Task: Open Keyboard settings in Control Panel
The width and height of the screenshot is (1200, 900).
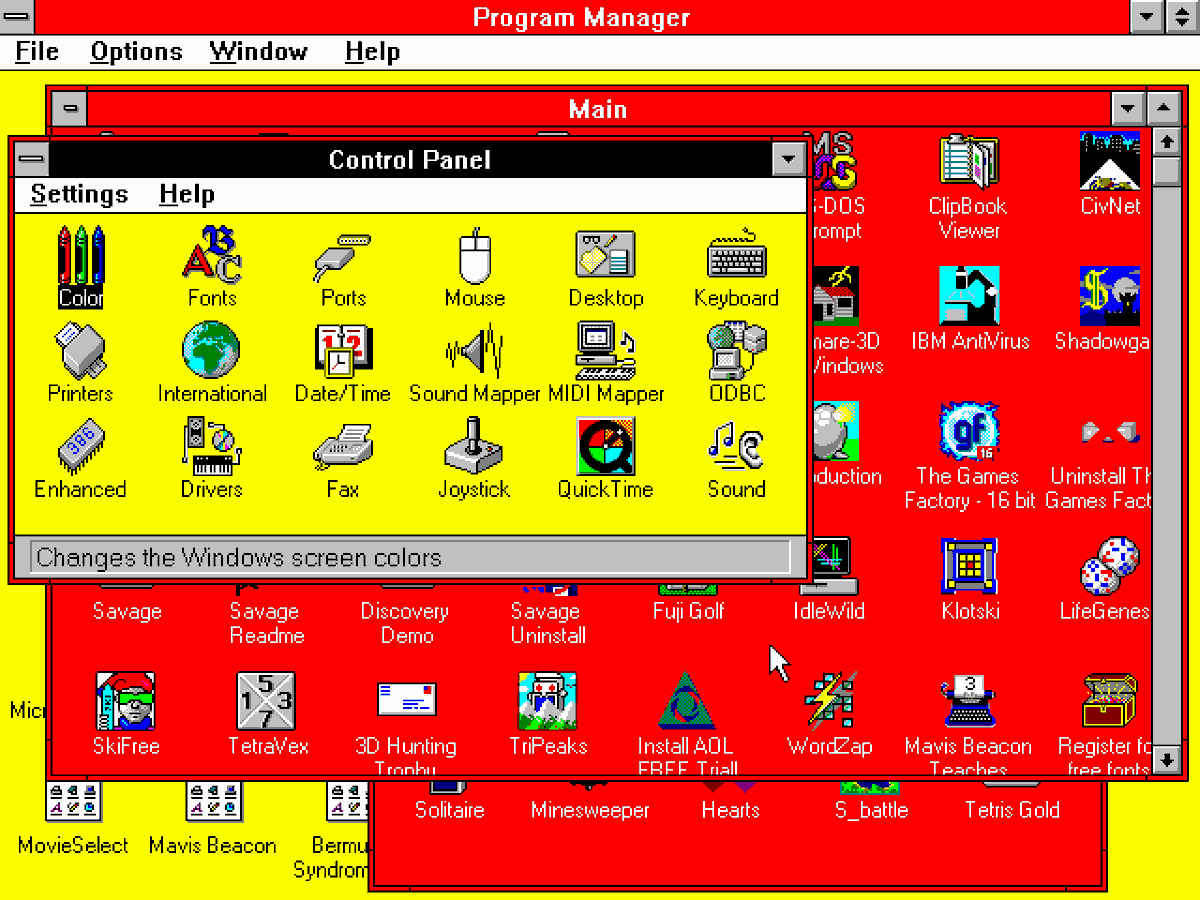Action: [x=737, y=256]
